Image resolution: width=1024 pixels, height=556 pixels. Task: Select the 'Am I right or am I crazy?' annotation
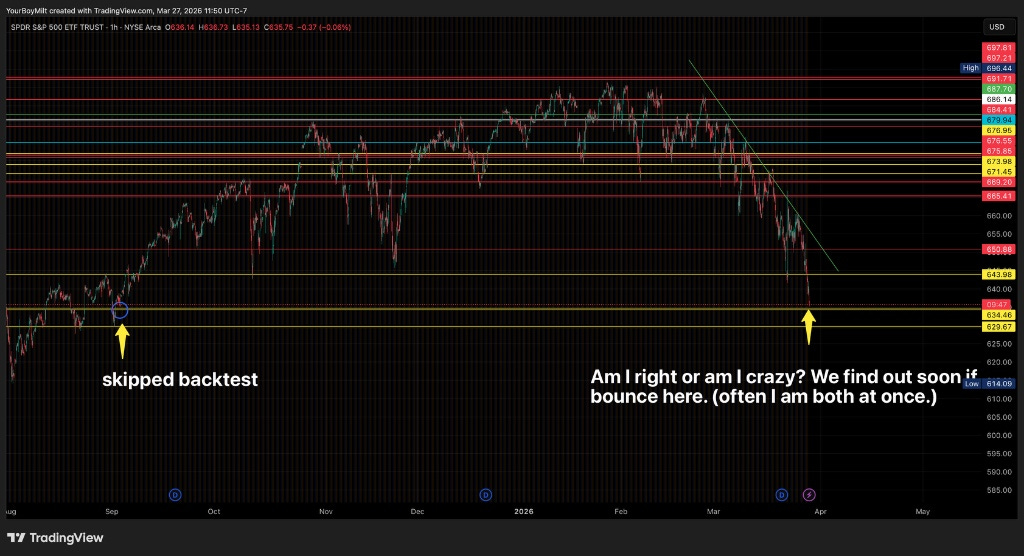coord(784,386)
